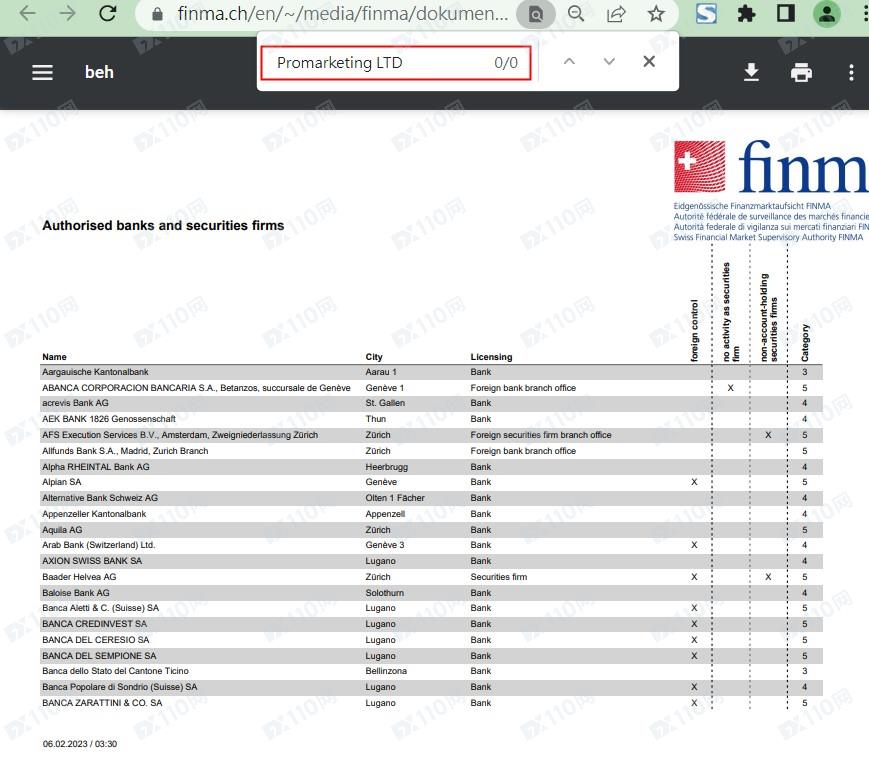Open the find-in-page lens icon

point(535,14)
